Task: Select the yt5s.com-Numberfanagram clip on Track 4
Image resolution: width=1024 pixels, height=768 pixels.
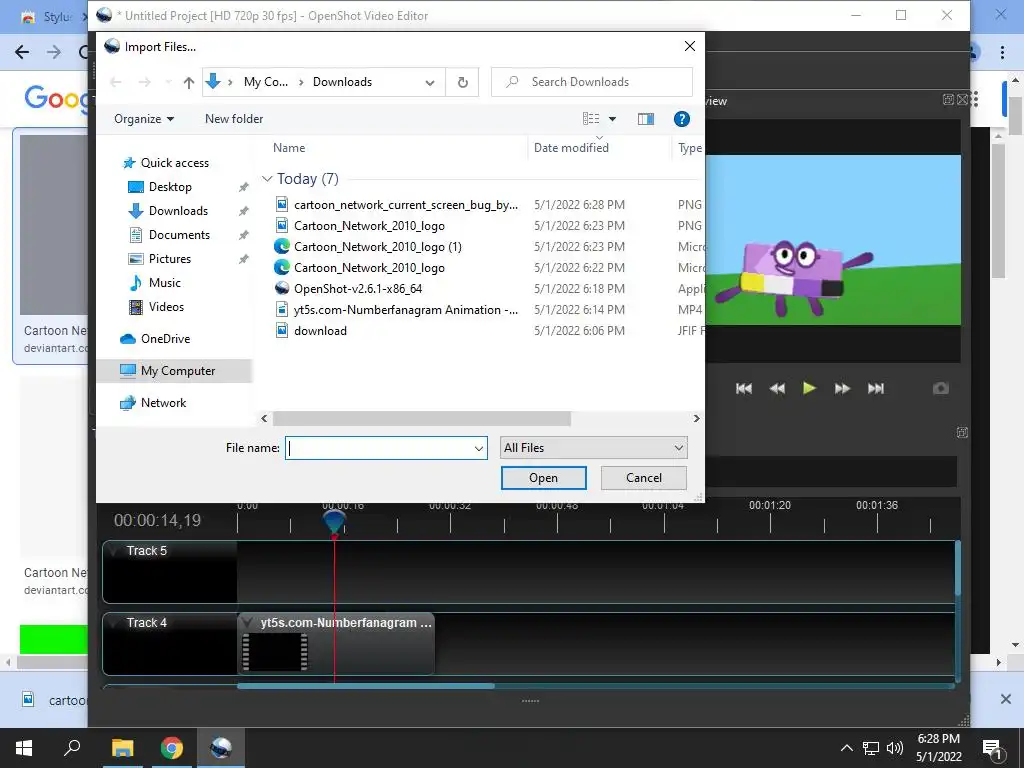Action: pos(336,643)
